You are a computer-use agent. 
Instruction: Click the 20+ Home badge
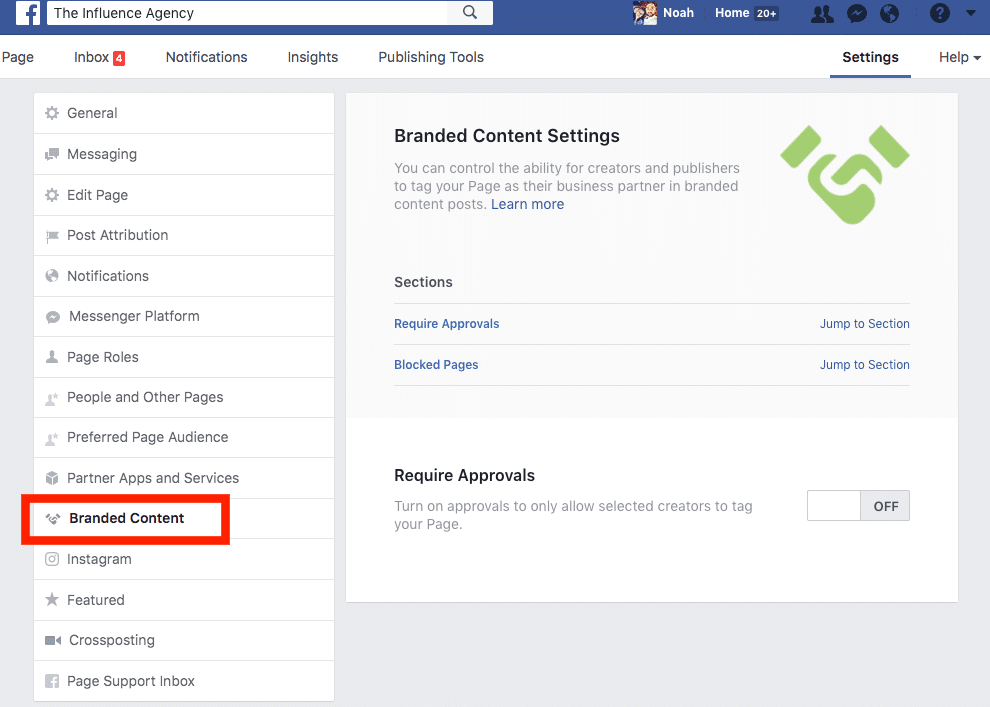click(766, 14)
